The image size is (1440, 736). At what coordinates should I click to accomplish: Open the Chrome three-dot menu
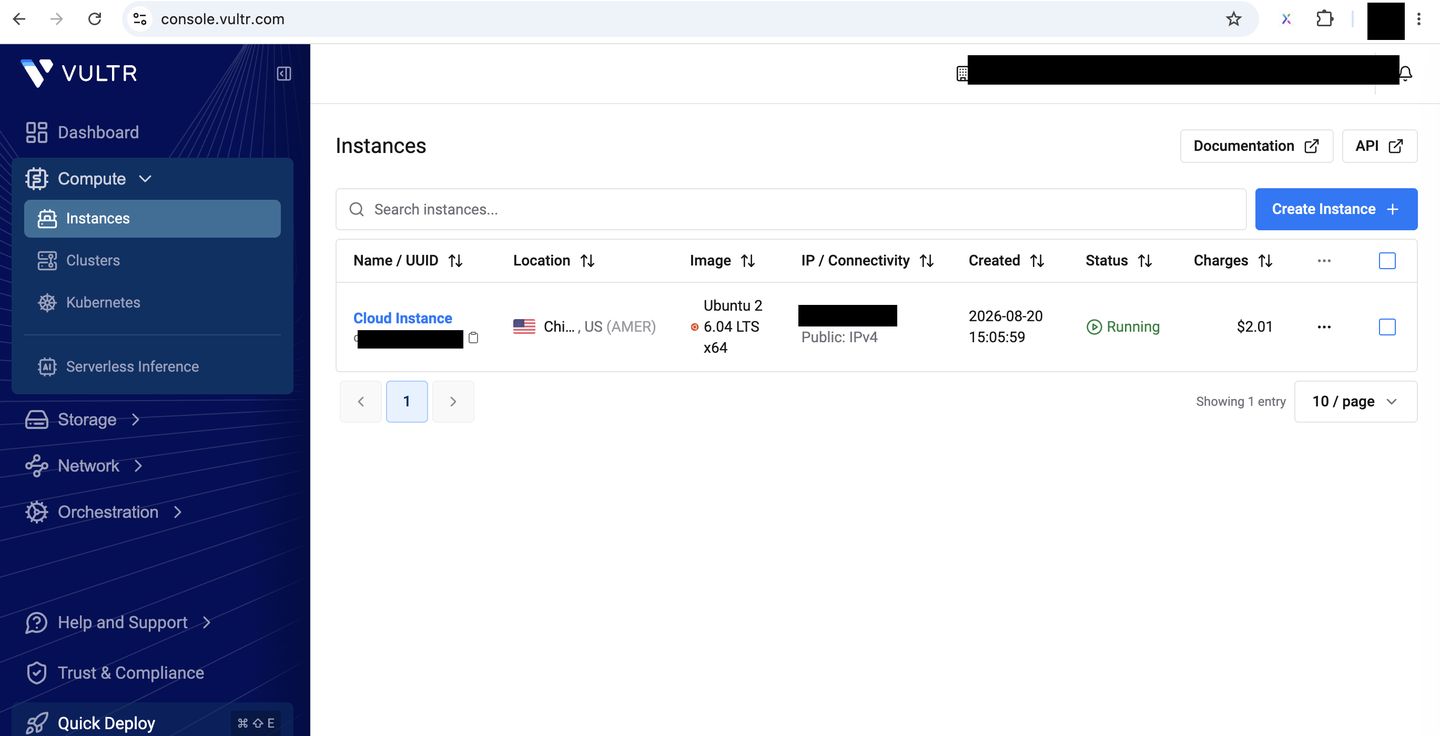click(x=1419, y=19)
